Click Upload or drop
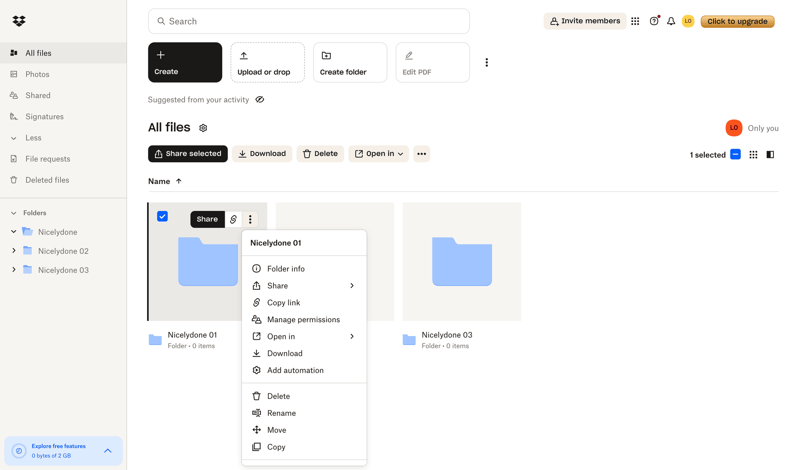Screen dimensions: 800x470 click(x=267, y=62)
